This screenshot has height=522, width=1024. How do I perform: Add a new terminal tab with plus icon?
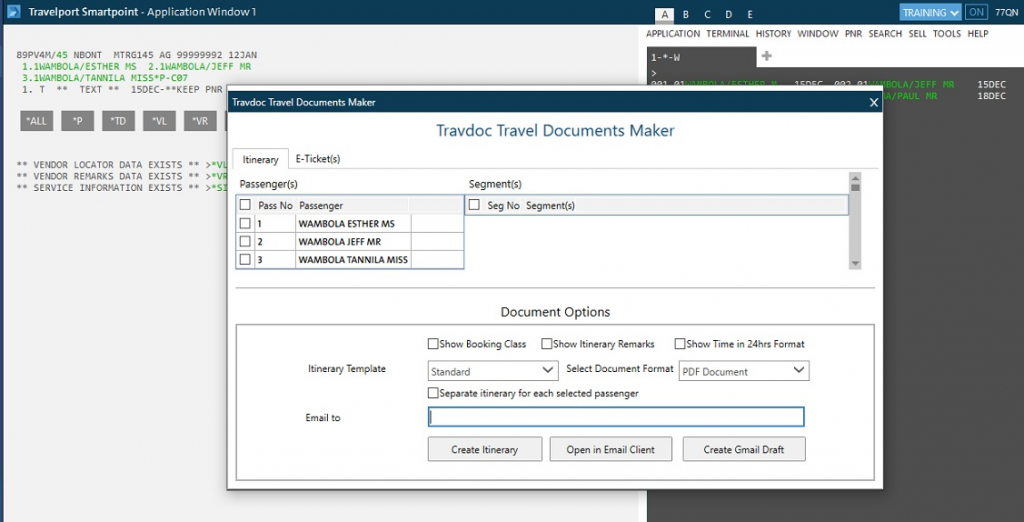coord(767,56)
